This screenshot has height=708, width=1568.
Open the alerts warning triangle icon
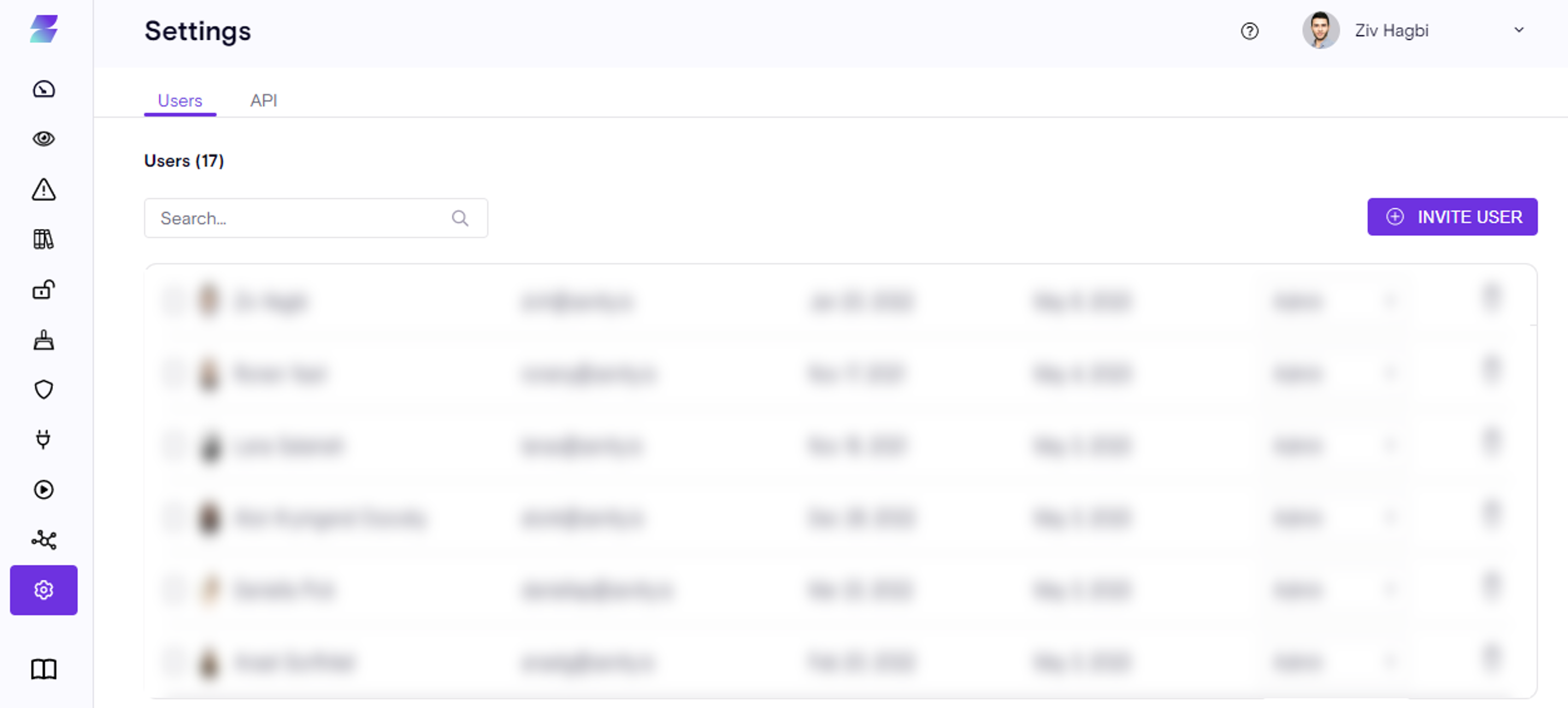[x=43, y=190]
